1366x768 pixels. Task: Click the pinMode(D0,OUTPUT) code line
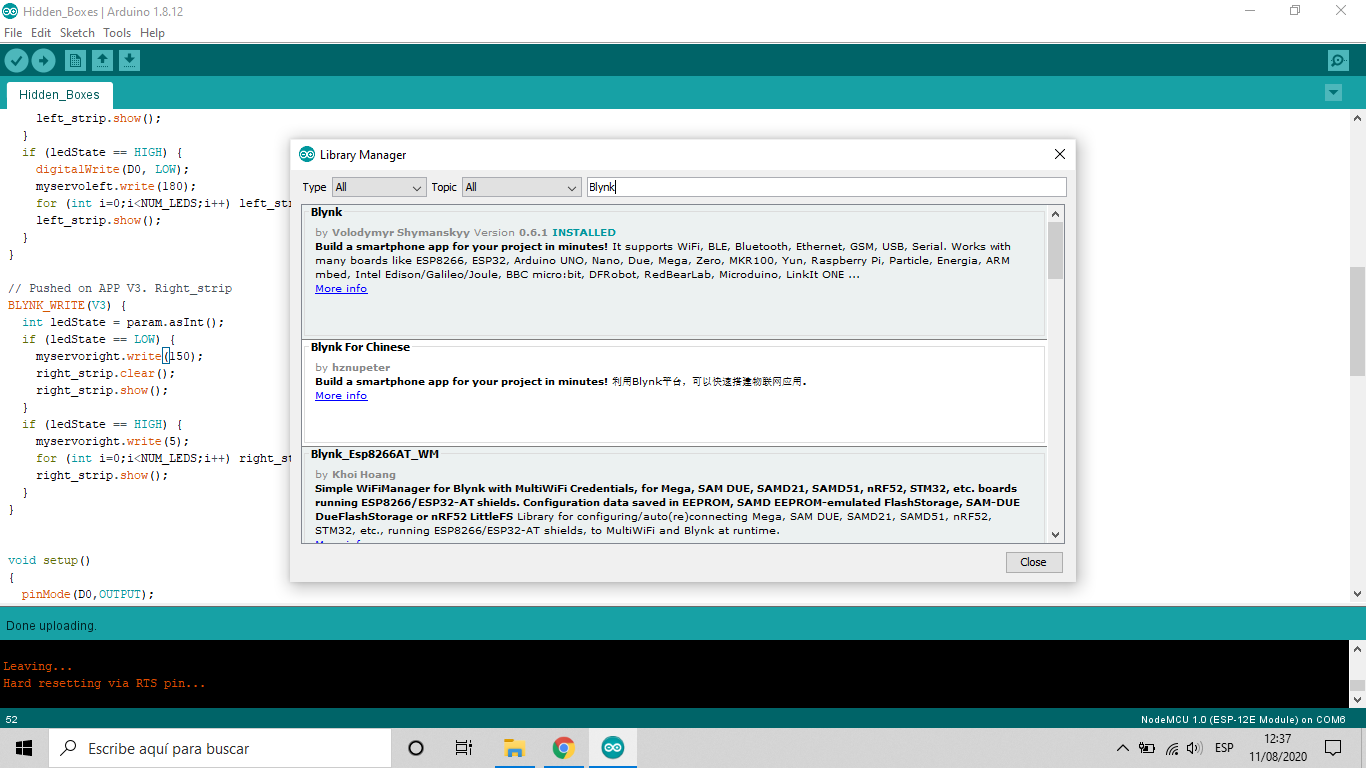88,594
